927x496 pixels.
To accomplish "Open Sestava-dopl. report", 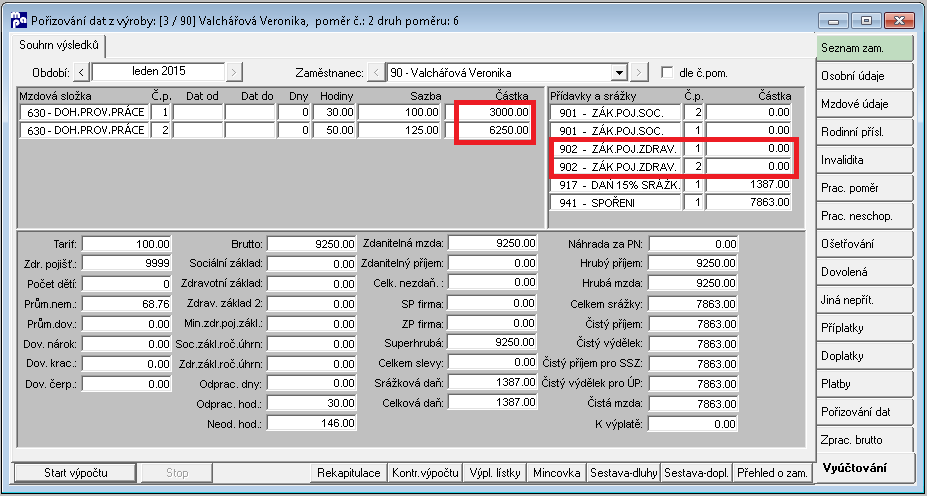I will (696, 473).
